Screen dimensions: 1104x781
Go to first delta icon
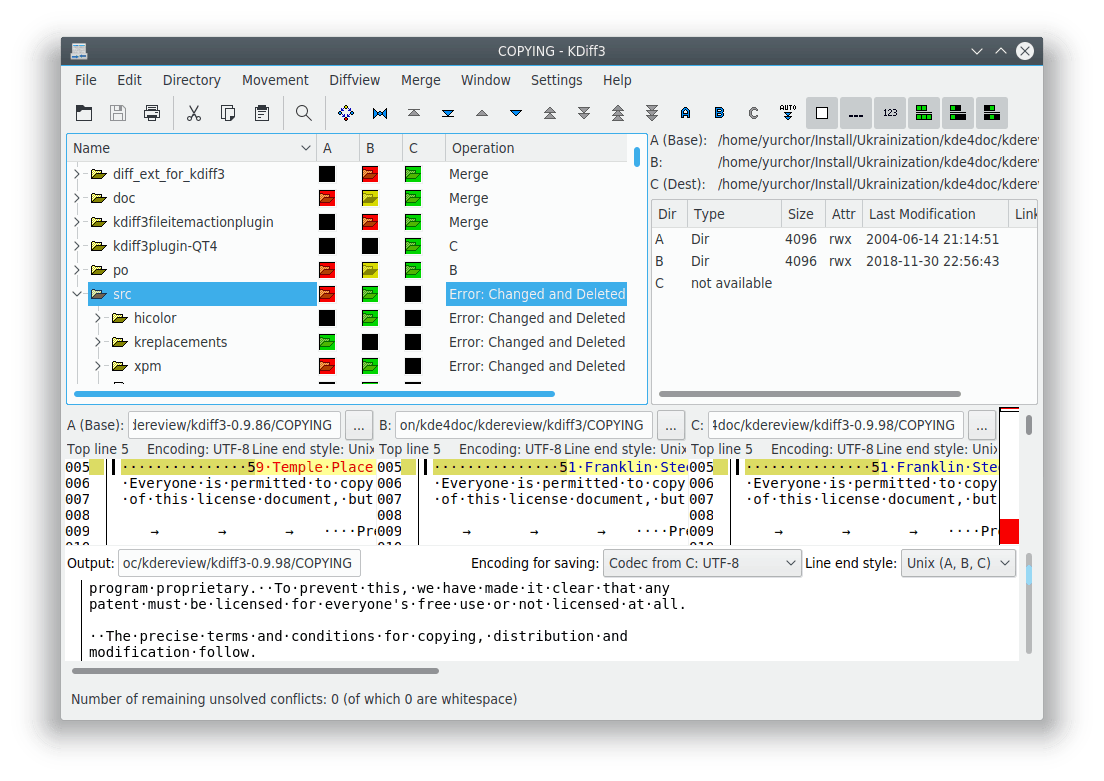tap(414, 113)
